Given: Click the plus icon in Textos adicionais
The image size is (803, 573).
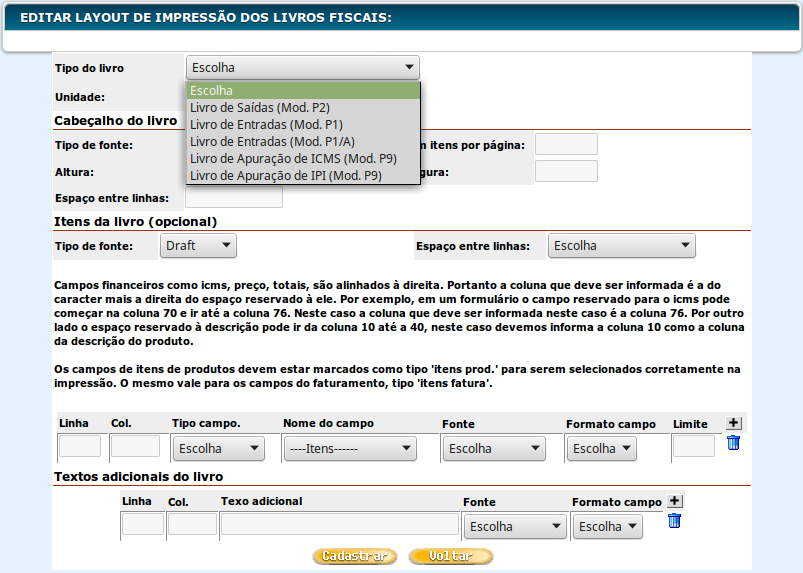Looking at the screenshot, I should click(x=674, y=501).
